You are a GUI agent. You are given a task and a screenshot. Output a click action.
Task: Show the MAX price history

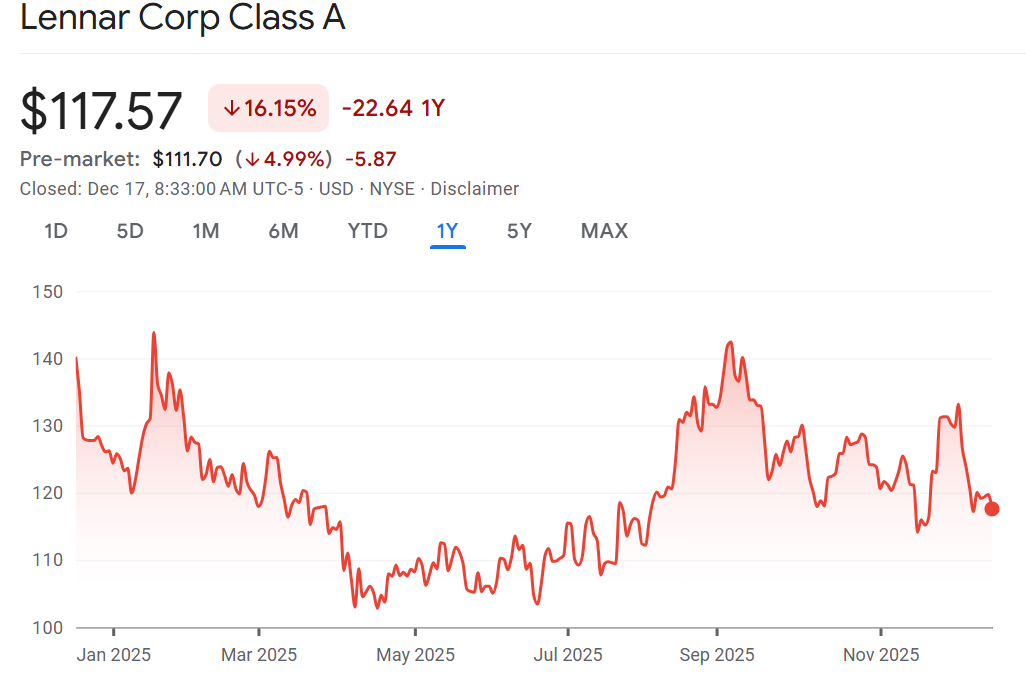[x=604, y=231]
